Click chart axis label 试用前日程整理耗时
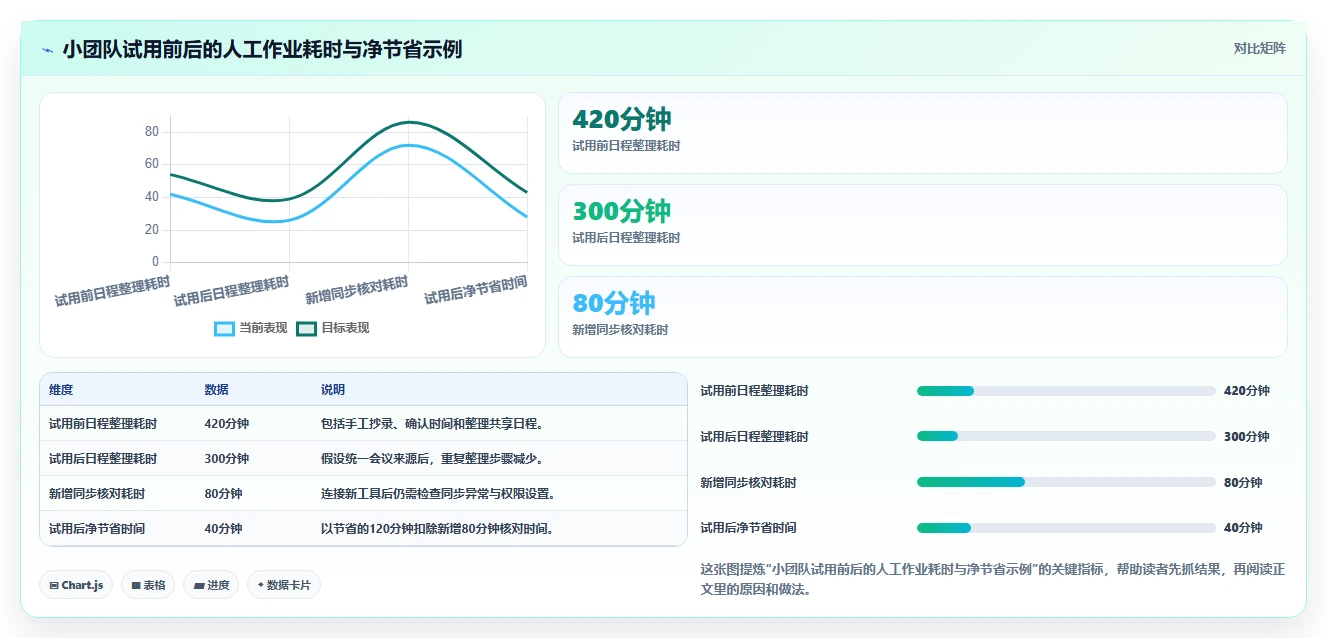This screenshot has height=638, width=1327. click(x=112, y=291)
